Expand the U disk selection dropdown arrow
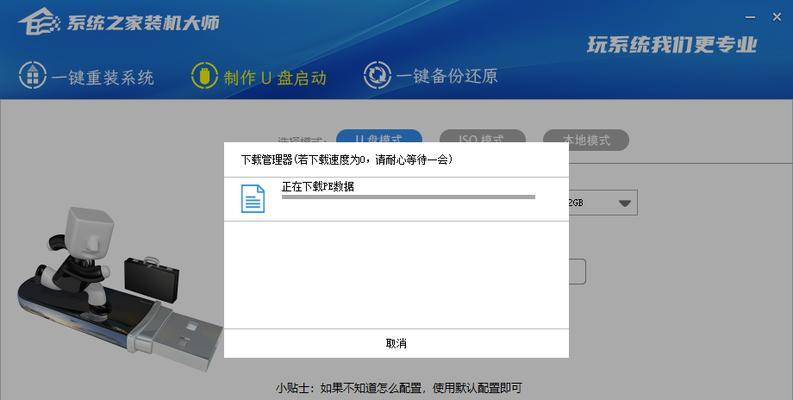Screen dimensions: 793x400 tap(625, 203)
